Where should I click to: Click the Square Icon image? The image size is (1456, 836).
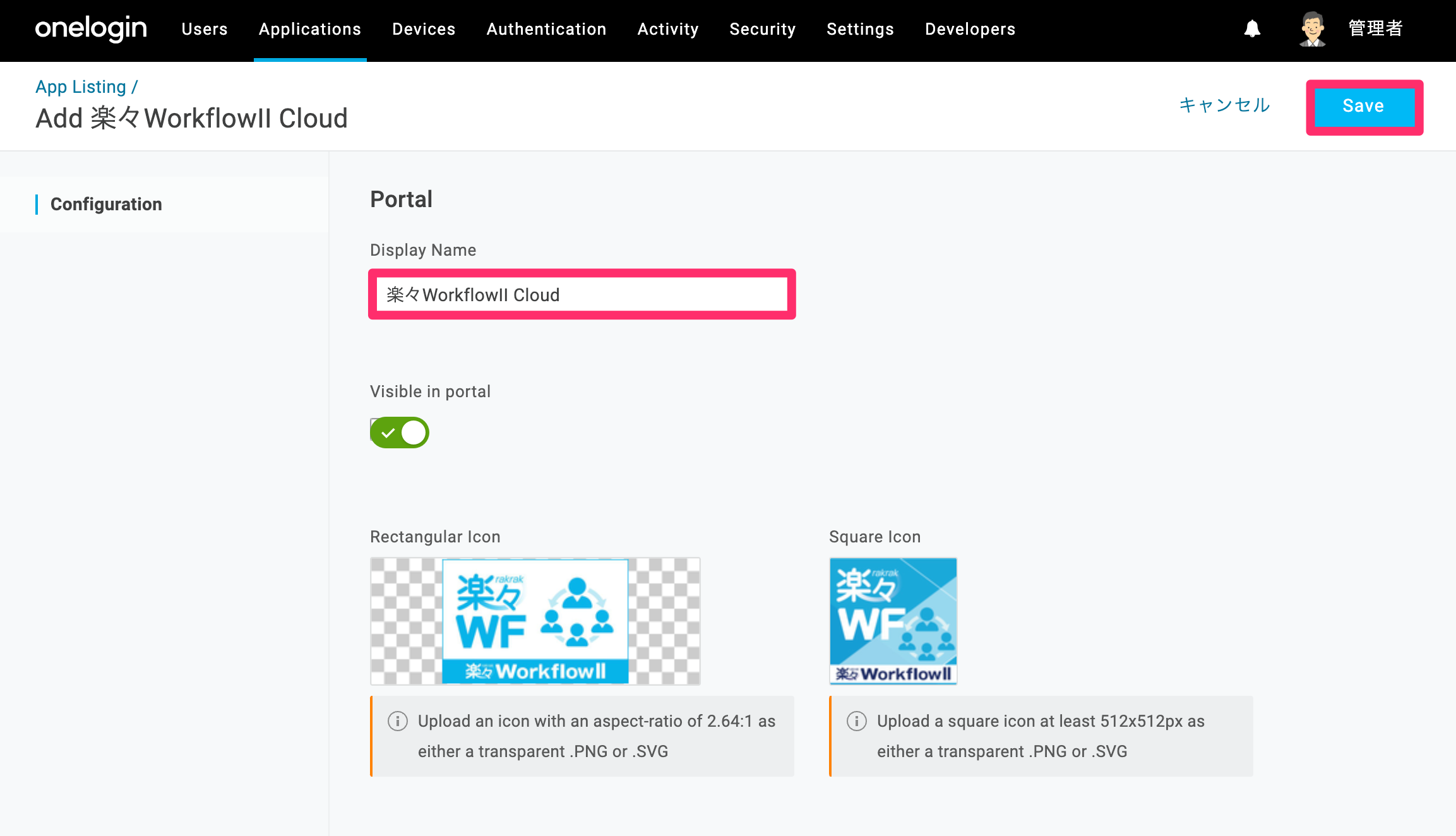[893, 621]
